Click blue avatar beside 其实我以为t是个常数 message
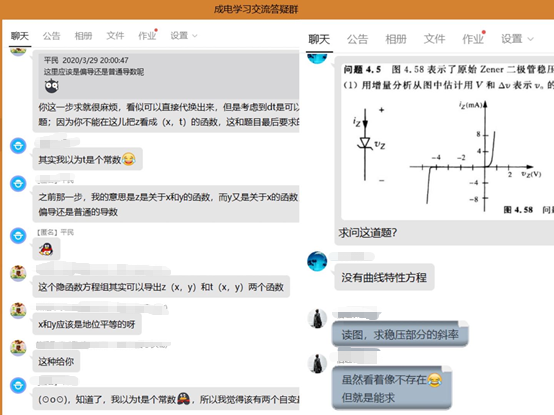The height and width of the screenshot is (415, 554). [x=18, y=146]
